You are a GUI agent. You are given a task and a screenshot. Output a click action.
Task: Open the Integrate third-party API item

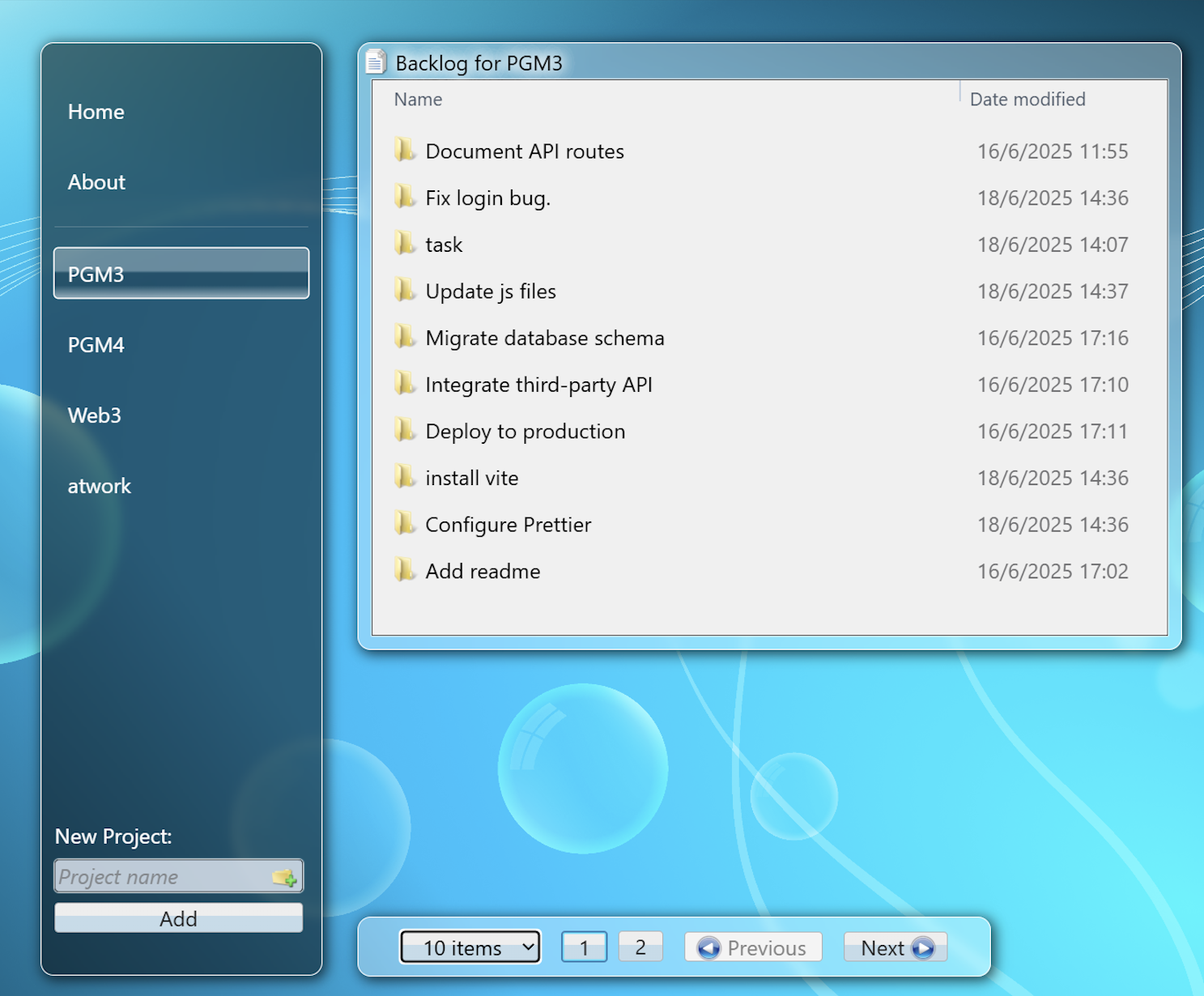click(538, 385)
